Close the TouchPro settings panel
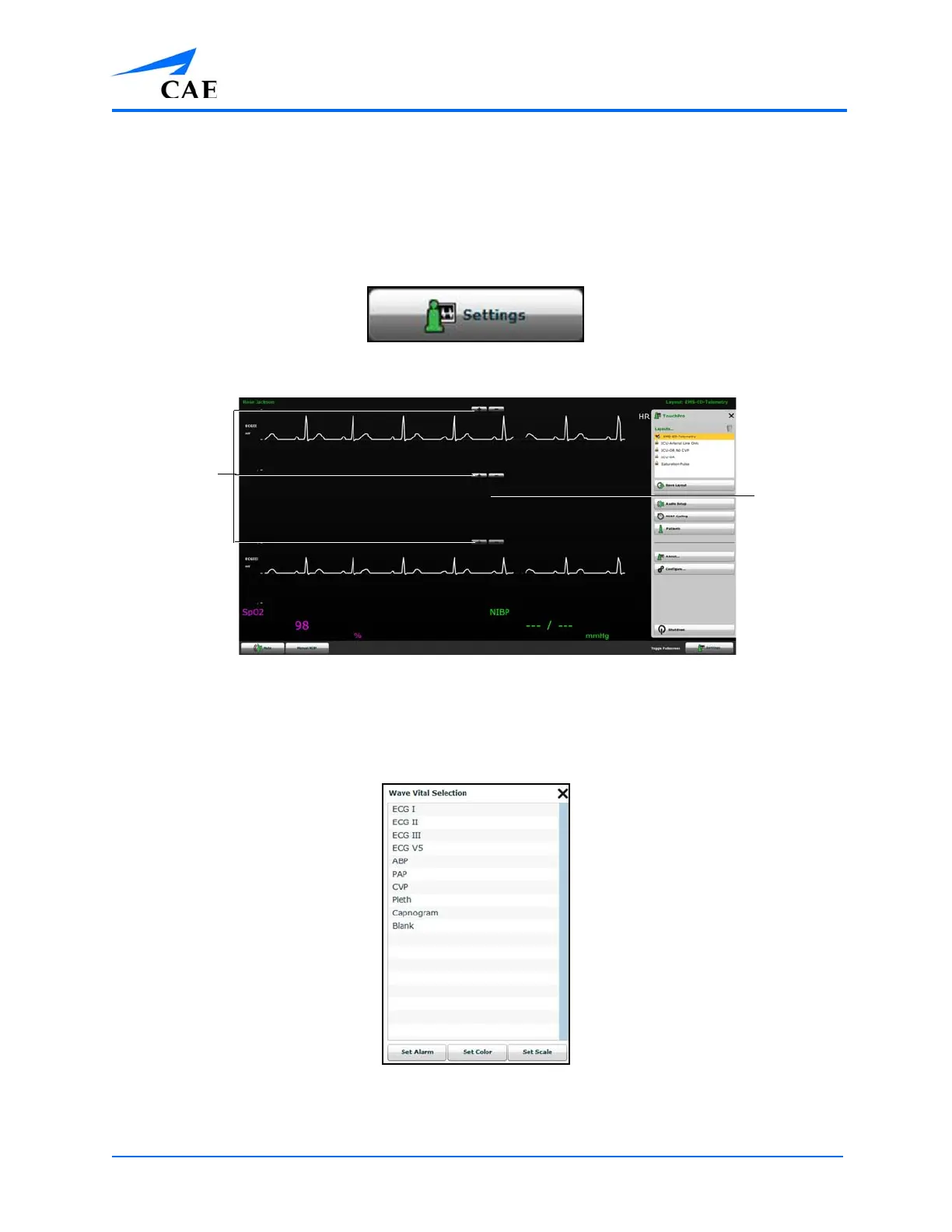The image size is (952, 1232). (x=731, y=415)
